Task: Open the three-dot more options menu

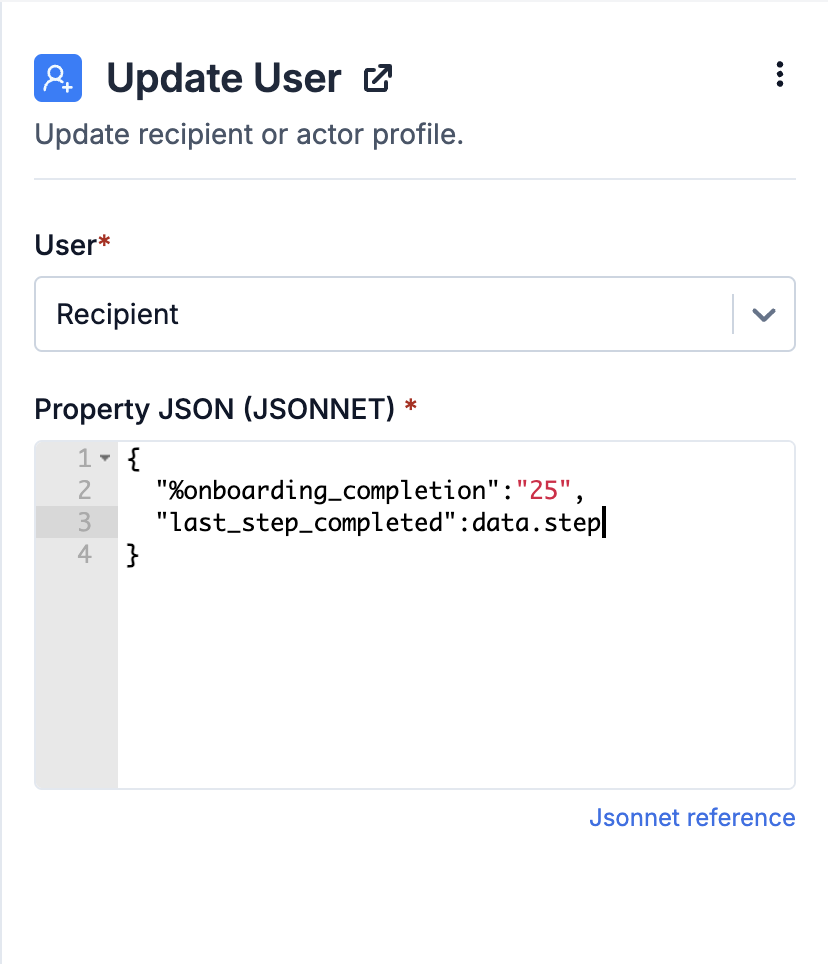Action: 779,74
